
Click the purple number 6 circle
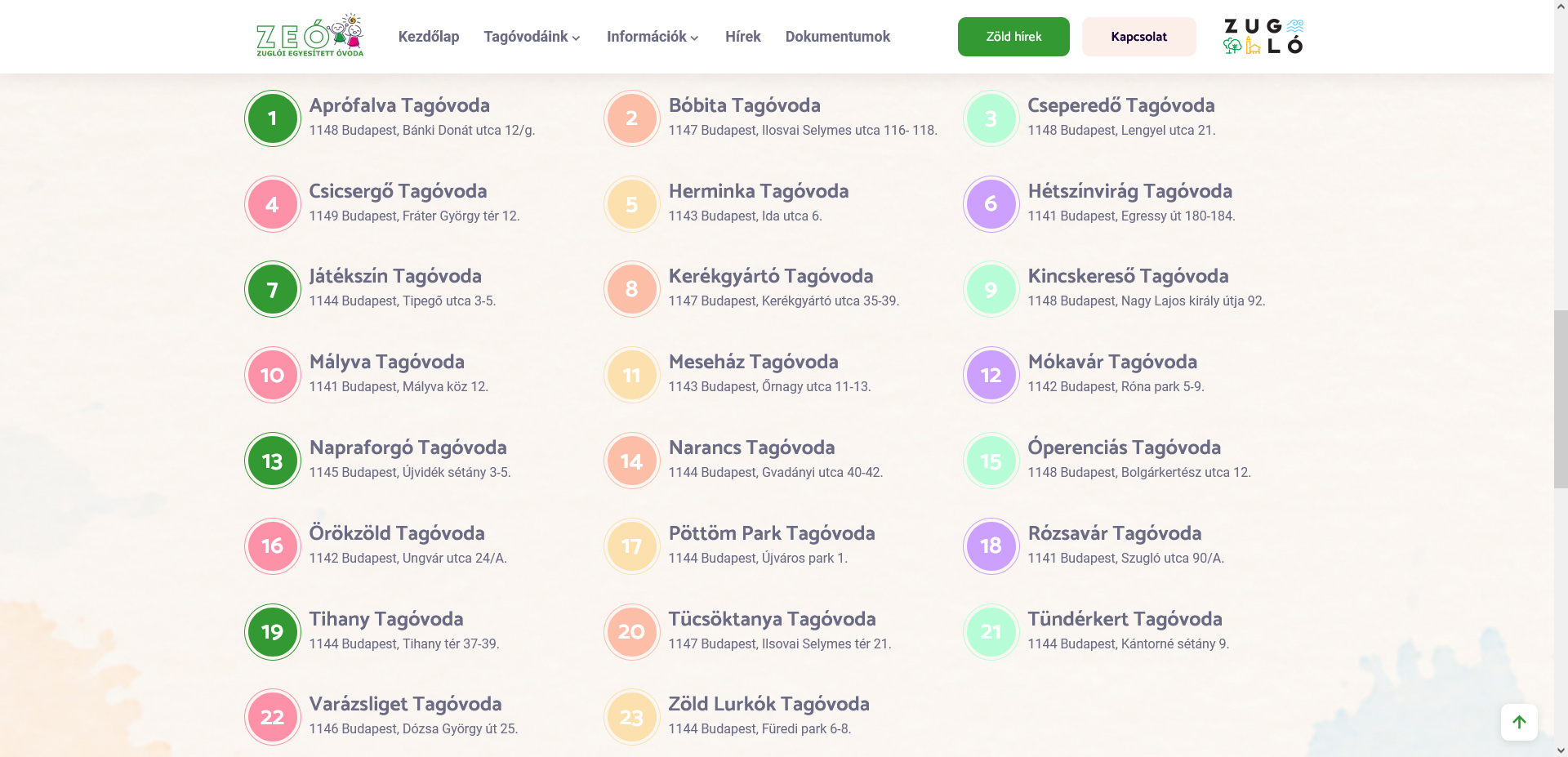click(991, 204)
